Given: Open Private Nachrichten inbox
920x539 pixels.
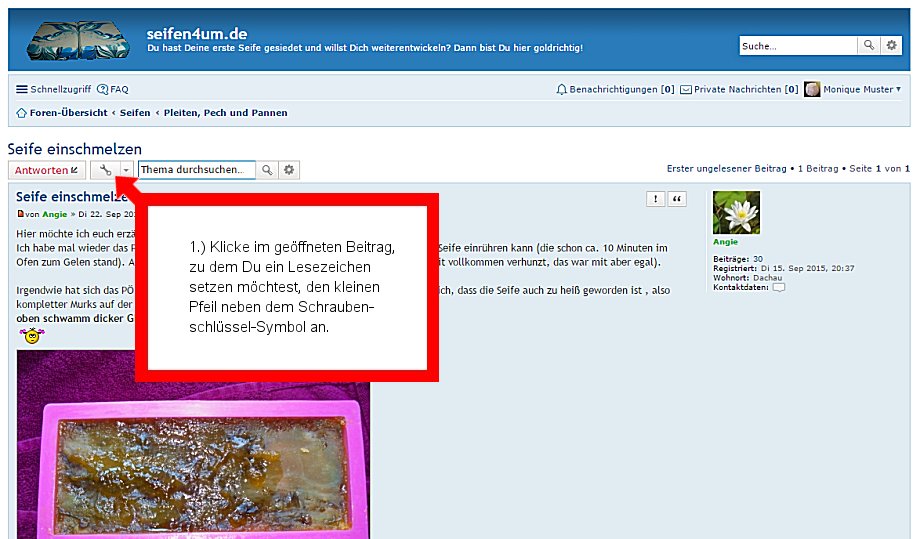Looking at the screenshot, I should (x=738, y=89).
